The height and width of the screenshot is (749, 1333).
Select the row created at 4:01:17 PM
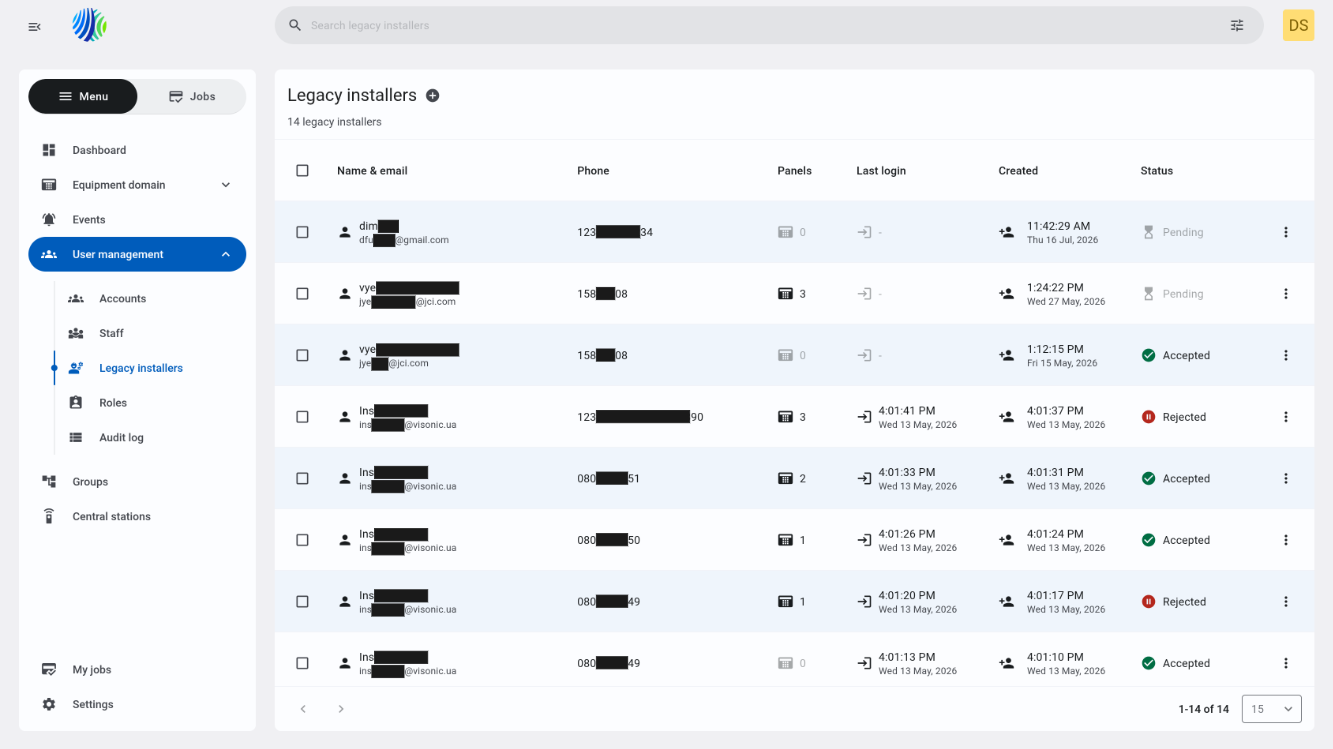point(303,602)
